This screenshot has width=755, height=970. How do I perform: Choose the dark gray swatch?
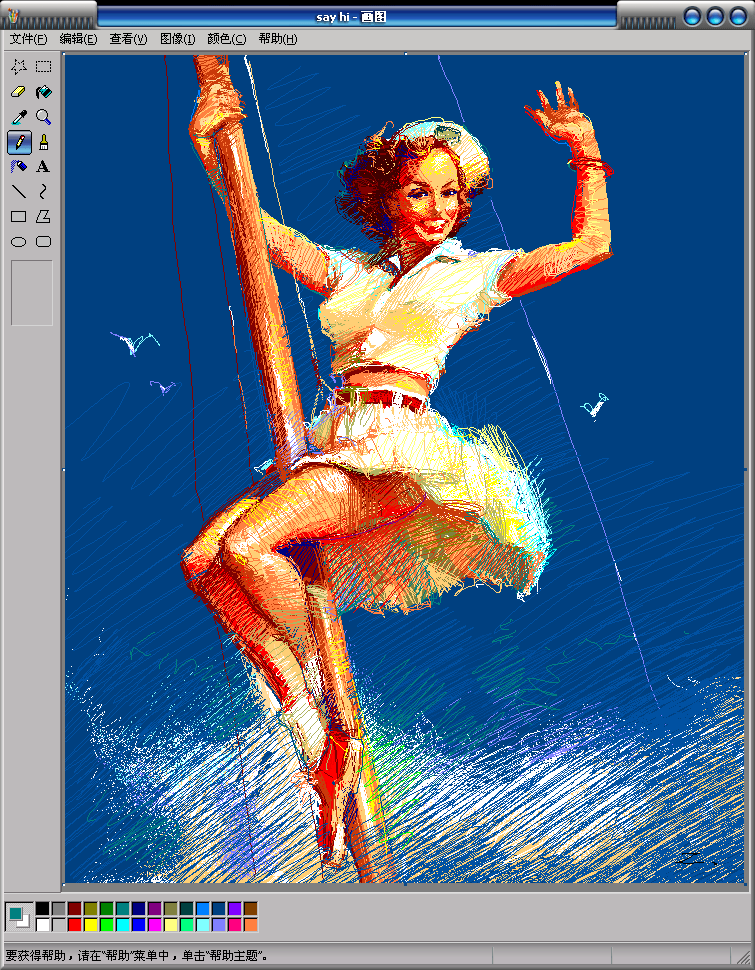click(59, 909)
